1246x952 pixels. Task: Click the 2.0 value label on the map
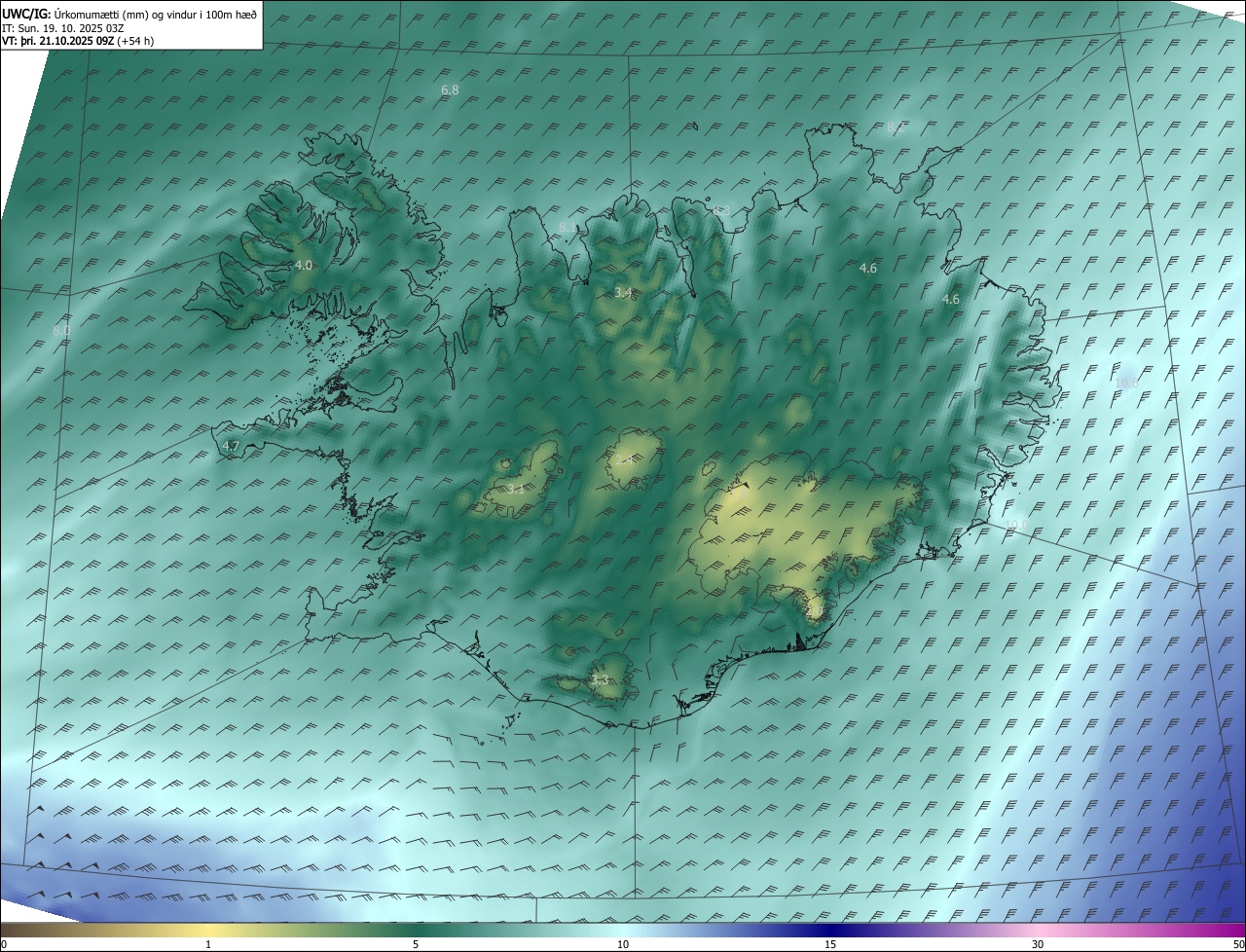click(815, 610)
